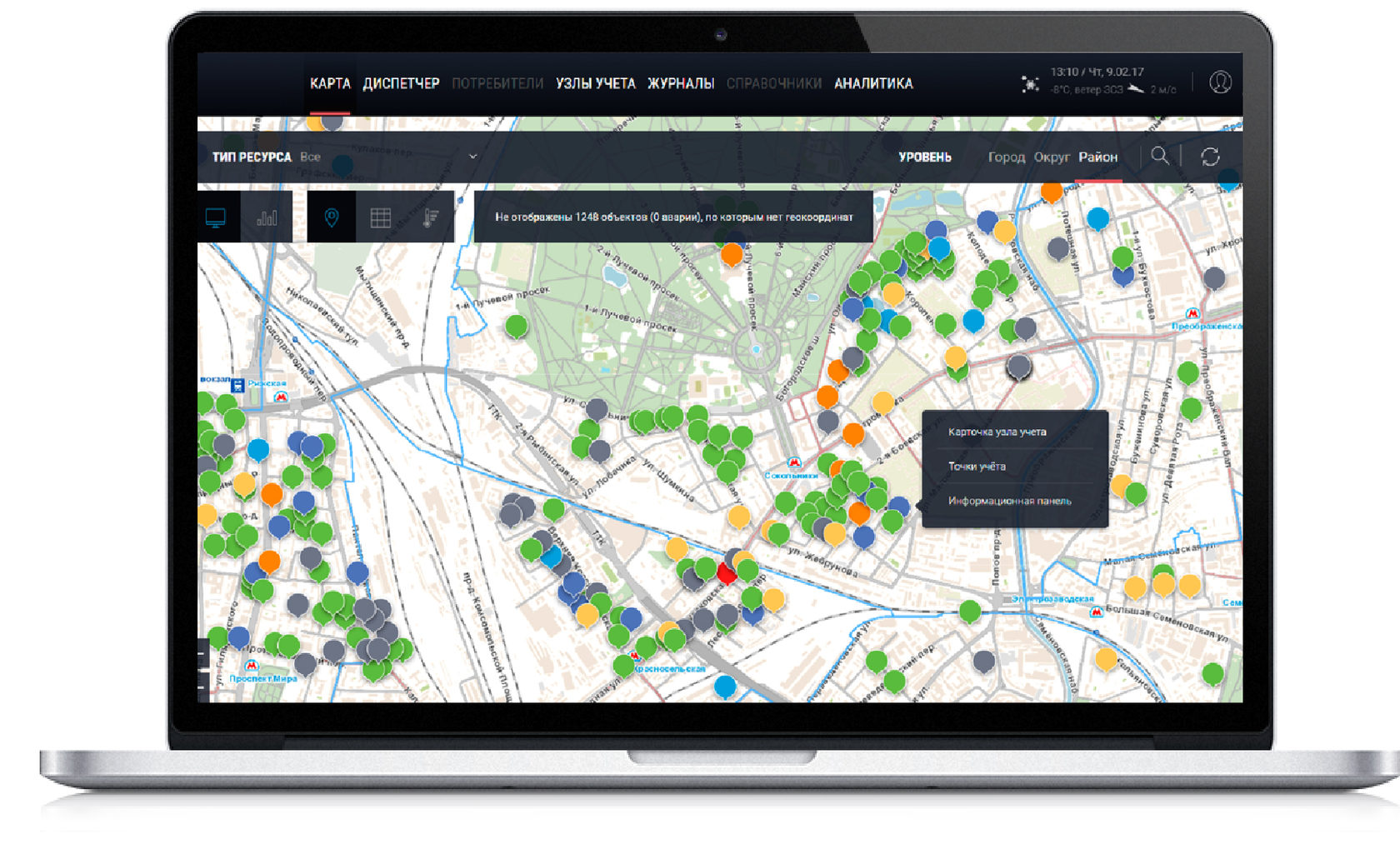Click the 'Уровень' label
This screenshot has width=1400, height=849.
pos(925,157)
